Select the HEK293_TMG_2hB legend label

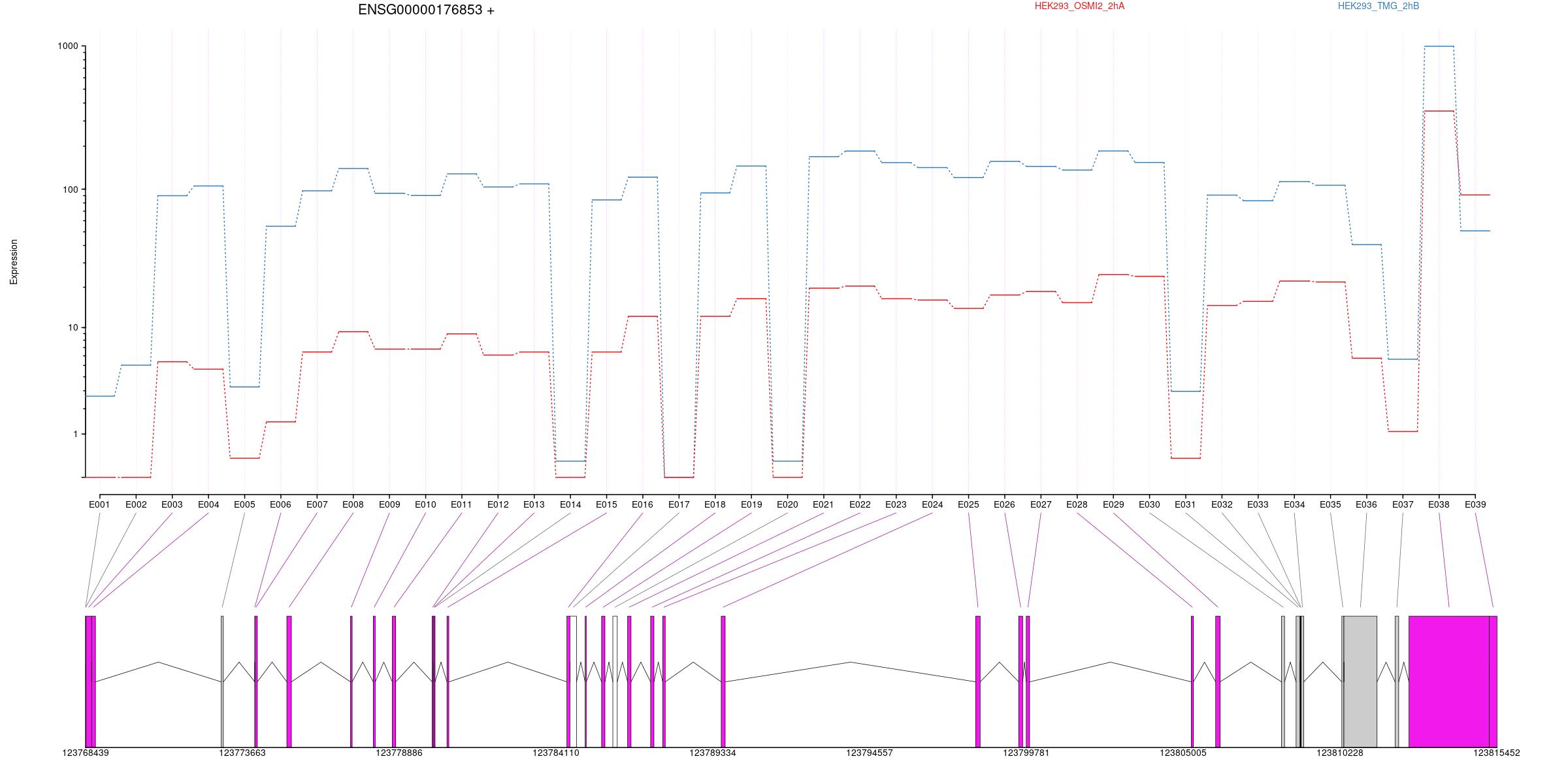1379,6
